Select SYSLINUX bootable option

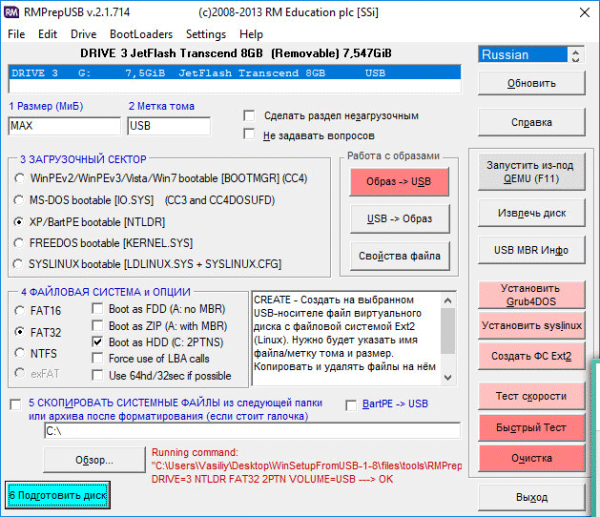[x=18, y=264]
